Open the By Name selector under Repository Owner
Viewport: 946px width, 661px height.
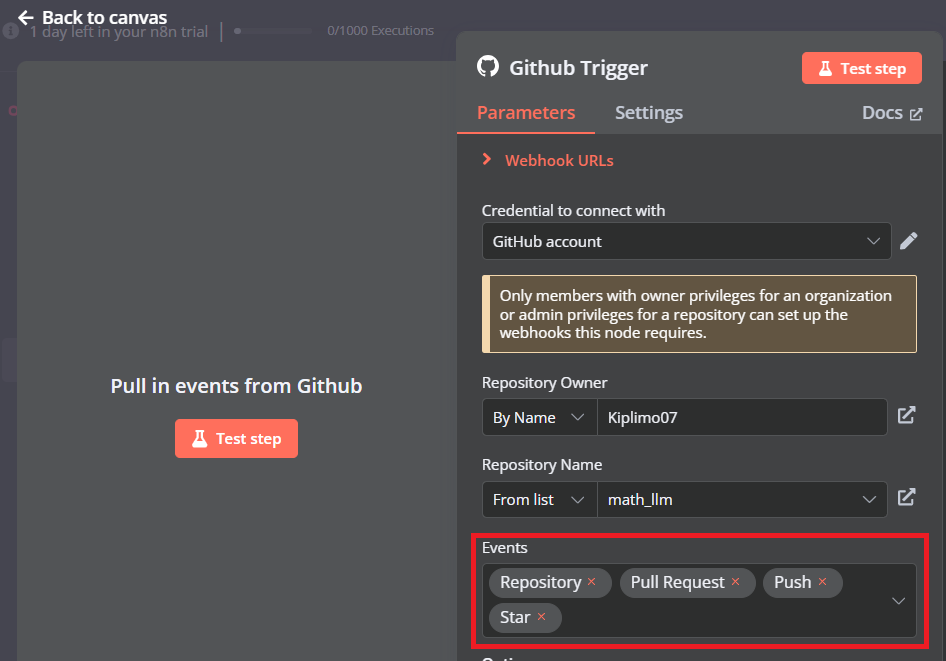pyautogui.click(x=539, y=415)
